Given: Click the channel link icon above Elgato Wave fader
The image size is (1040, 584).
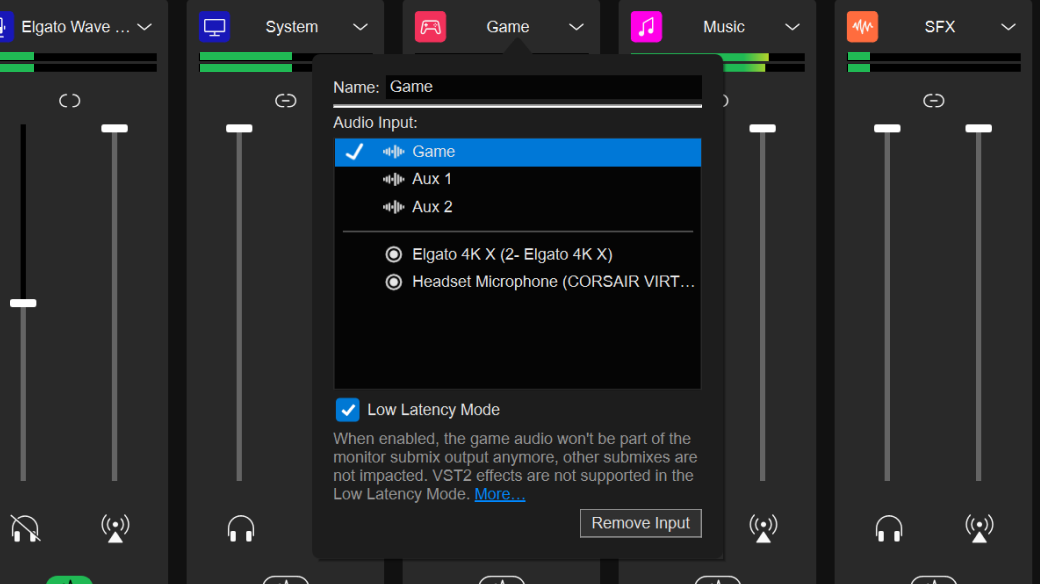Looking at the screenshot, I should pyautogui.click(x=70, y=100).
